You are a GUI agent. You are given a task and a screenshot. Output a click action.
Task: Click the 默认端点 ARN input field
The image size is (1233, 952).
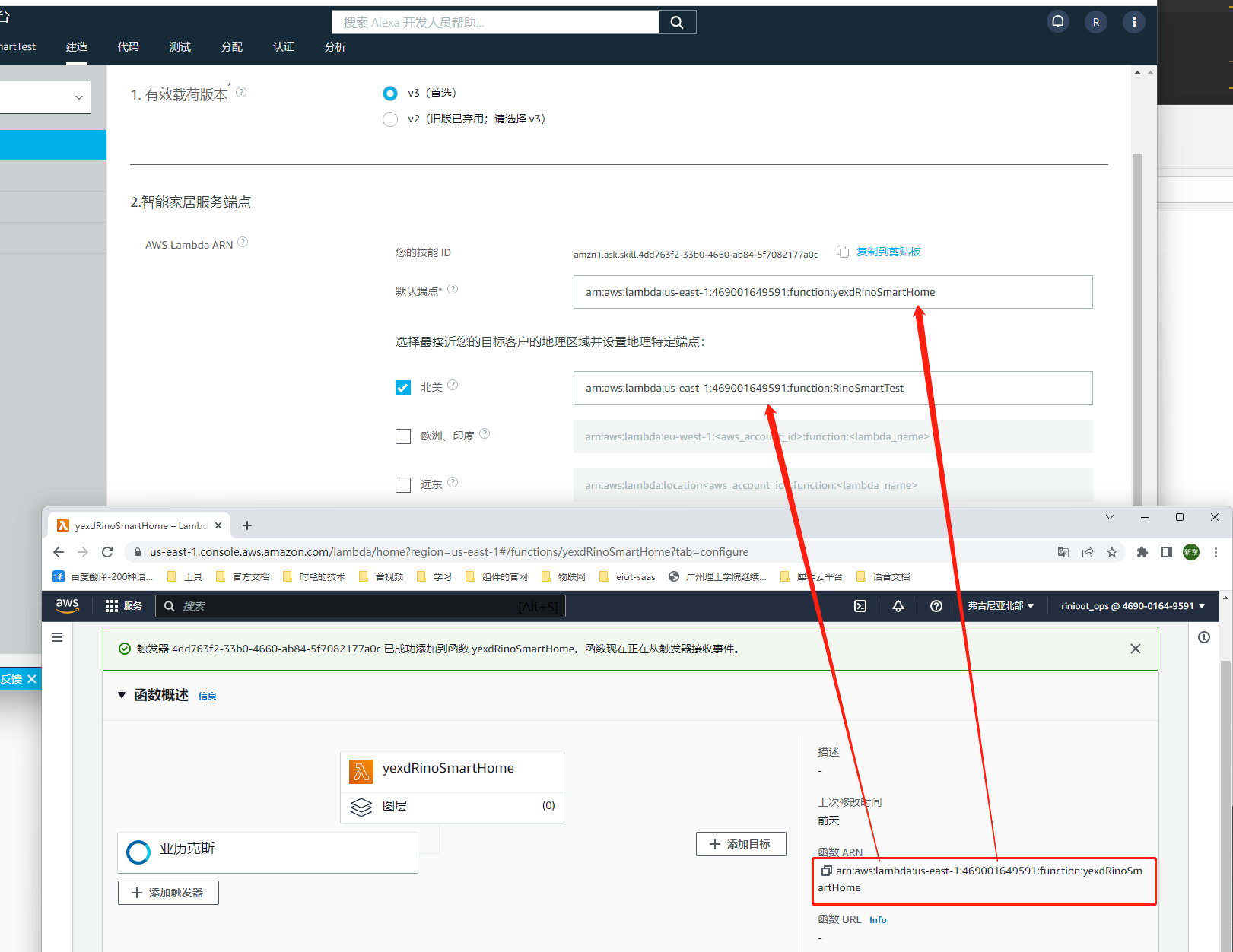833,292
